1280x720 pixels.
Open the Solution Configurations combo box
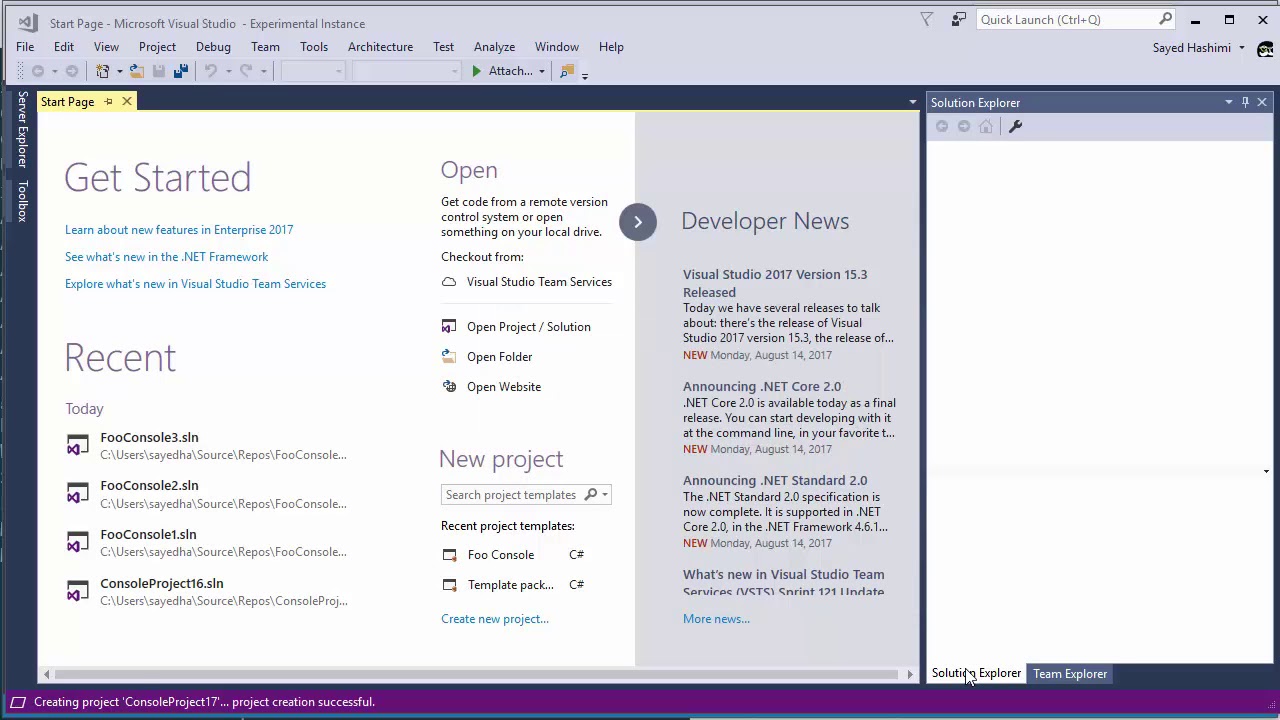[313, 71]
